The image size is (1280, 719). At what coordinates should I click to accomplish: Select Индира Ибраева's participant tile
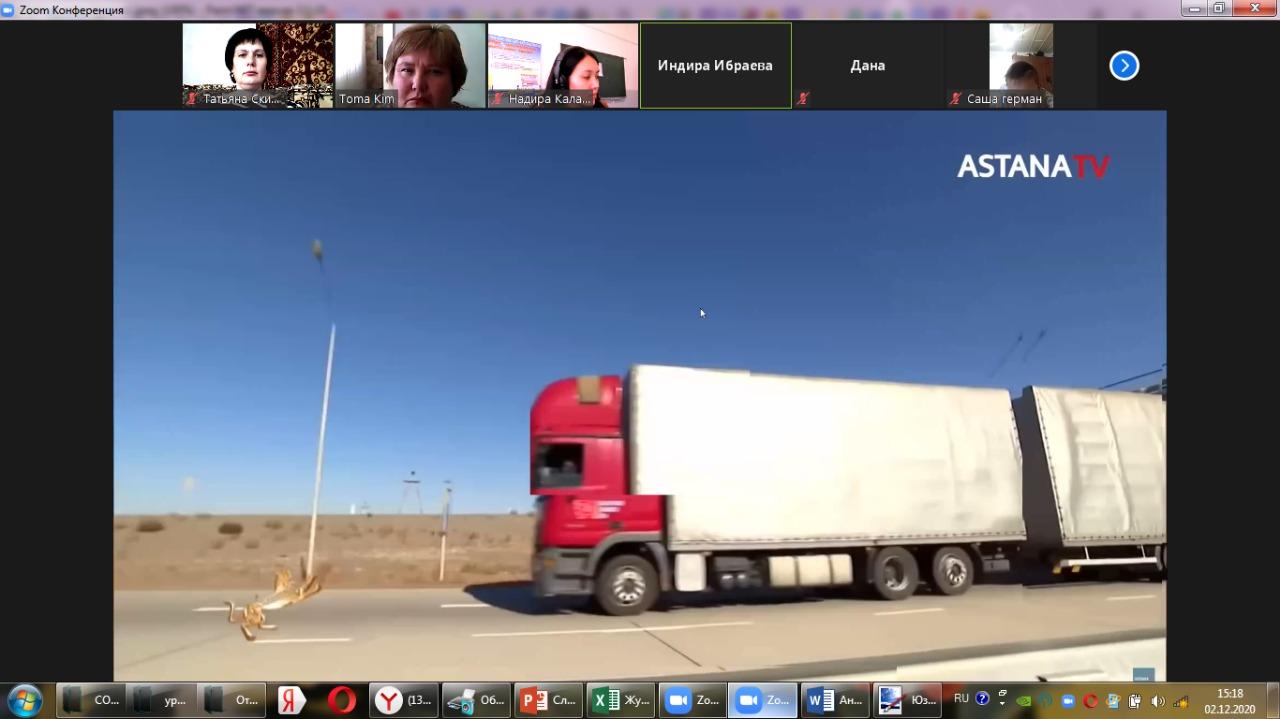pos(715,66)
